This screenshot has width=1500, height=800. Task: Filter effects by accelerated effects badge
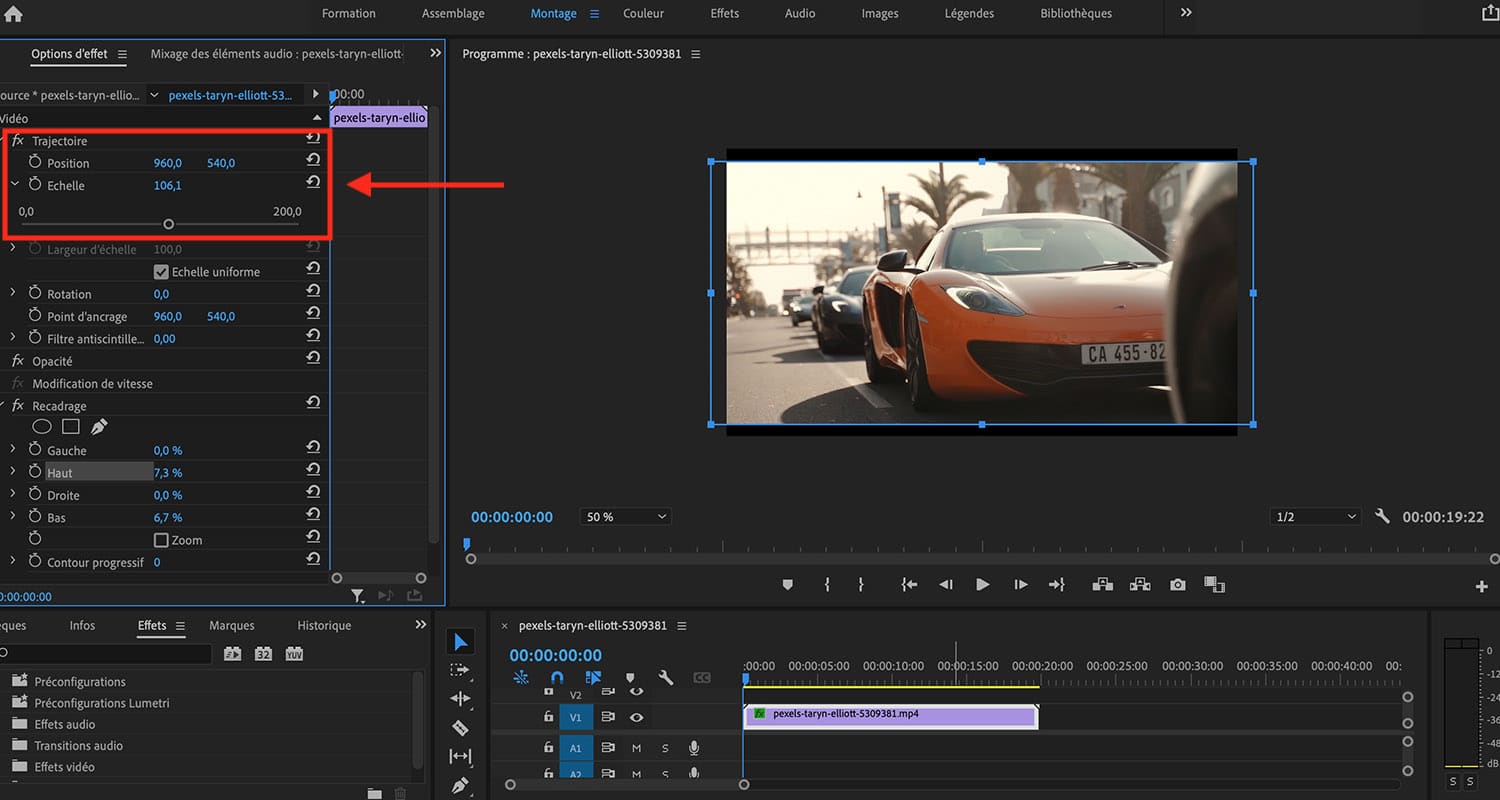(232, 654)
